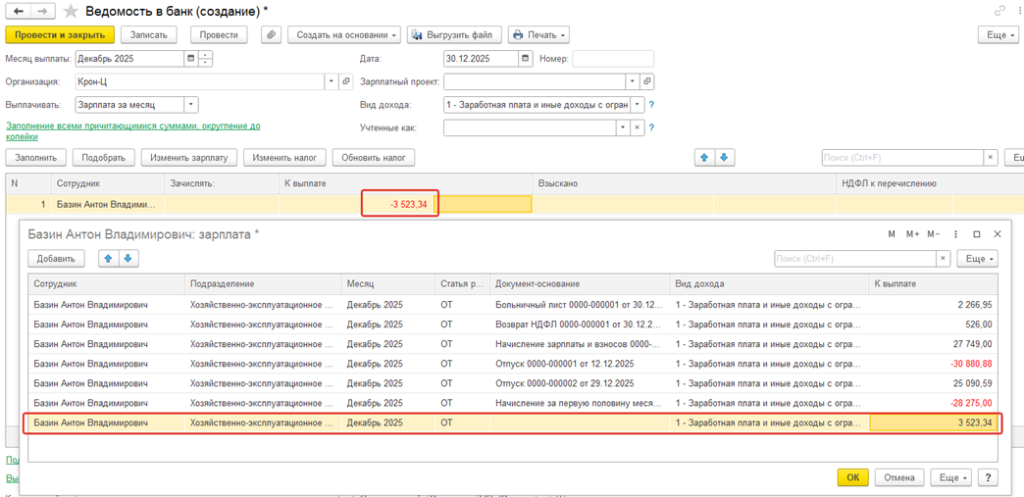The height and width of the screenshot is (497, 1024).
Task: Click Провести и закрыть button
Action: click(x=60, y=35)
